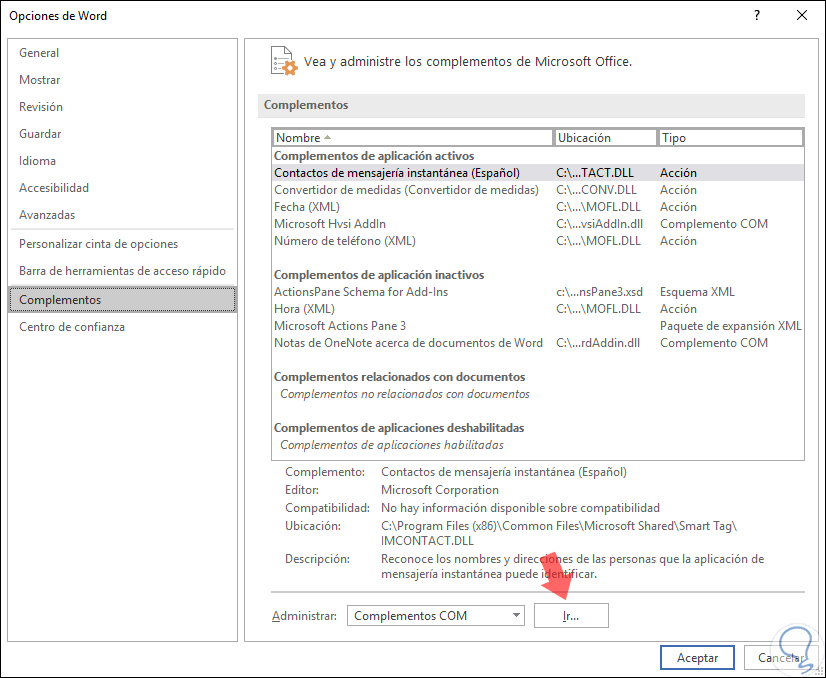826x678 pixels.
Task: Open the Revisión category
Action: [x=123, y=106]
